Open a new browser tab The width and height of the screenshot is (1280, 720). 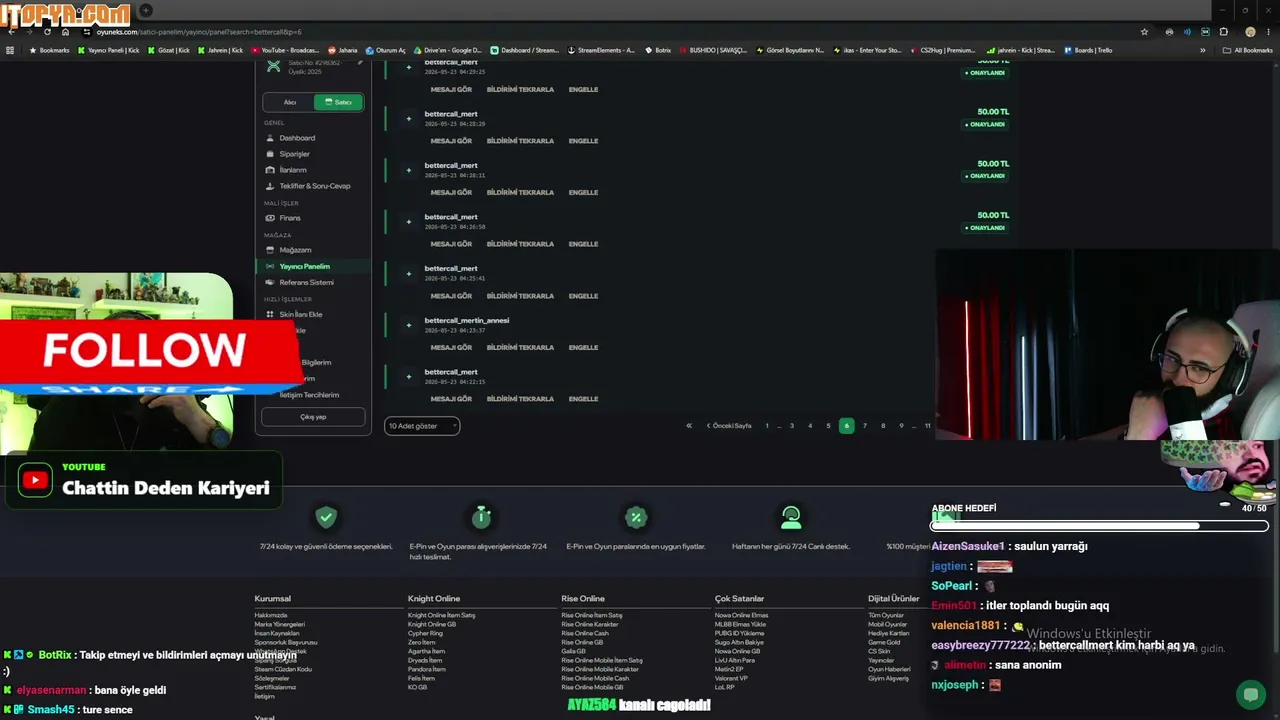145,11
